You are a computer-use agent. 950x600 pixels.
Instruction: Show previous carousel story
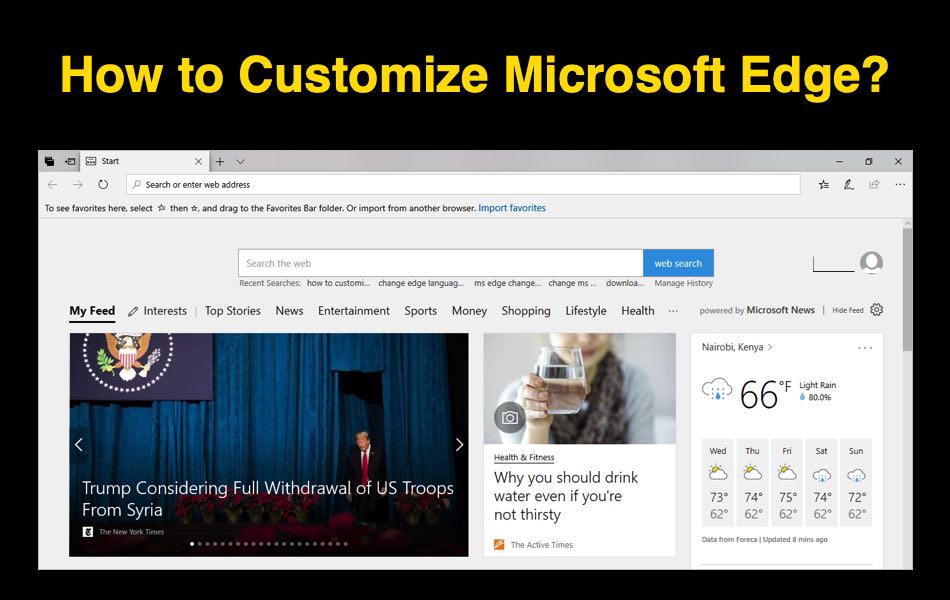click(x=79, y=445)
